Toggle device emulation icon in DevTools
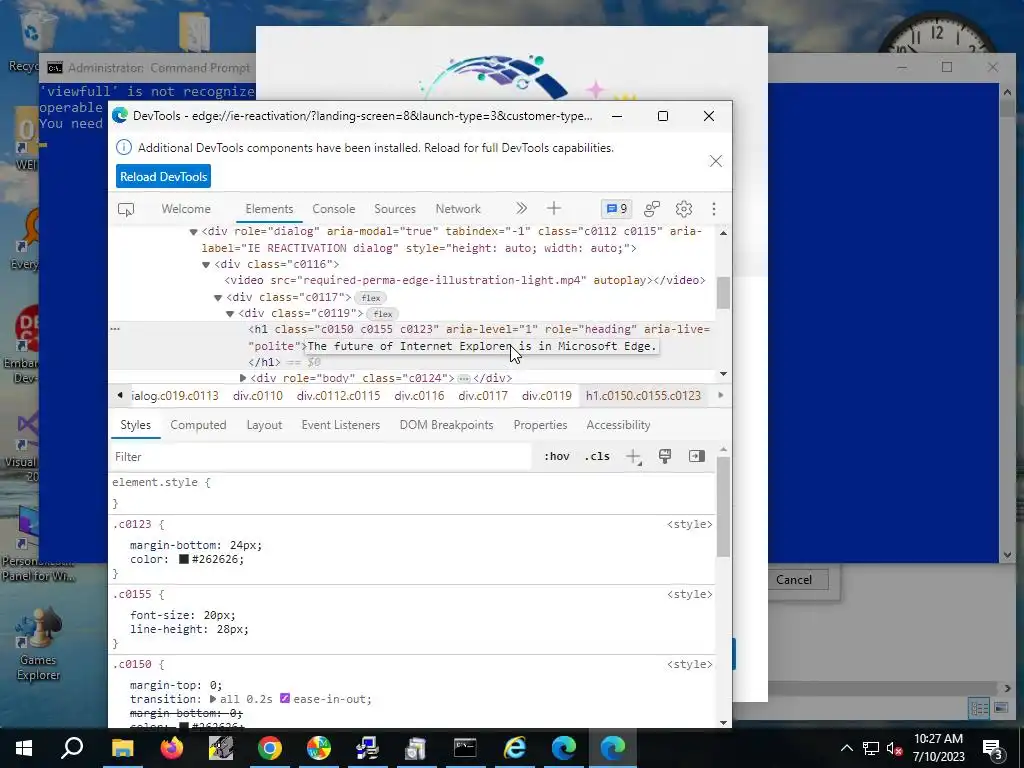This screenshot has width=1024, height=768. click(125, 209)
